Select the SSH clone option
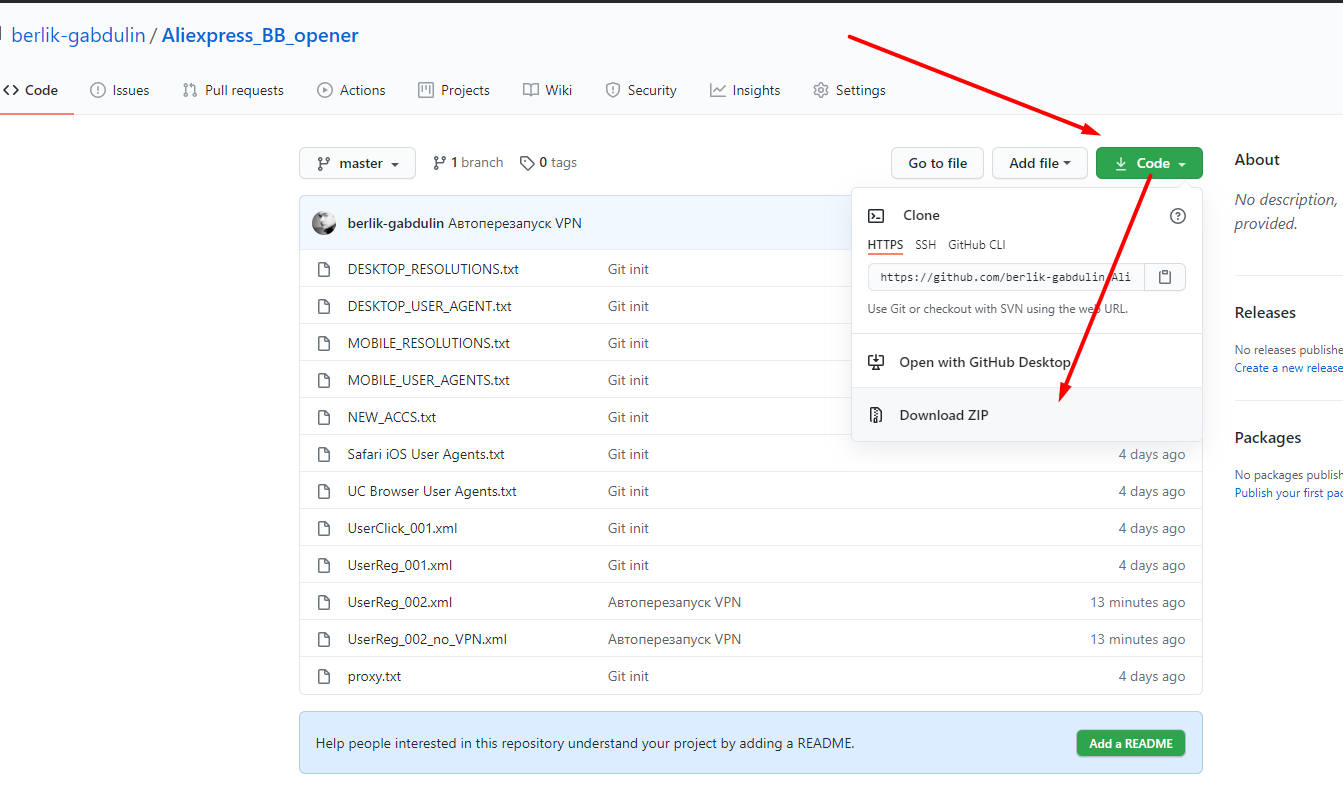The image size is (1343, 810). click(926, 245)
